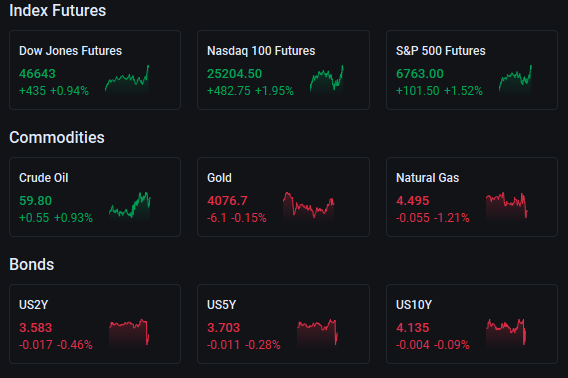Click the Crude Oil green mini chart
568x378 pixels.
pos(130,207)
